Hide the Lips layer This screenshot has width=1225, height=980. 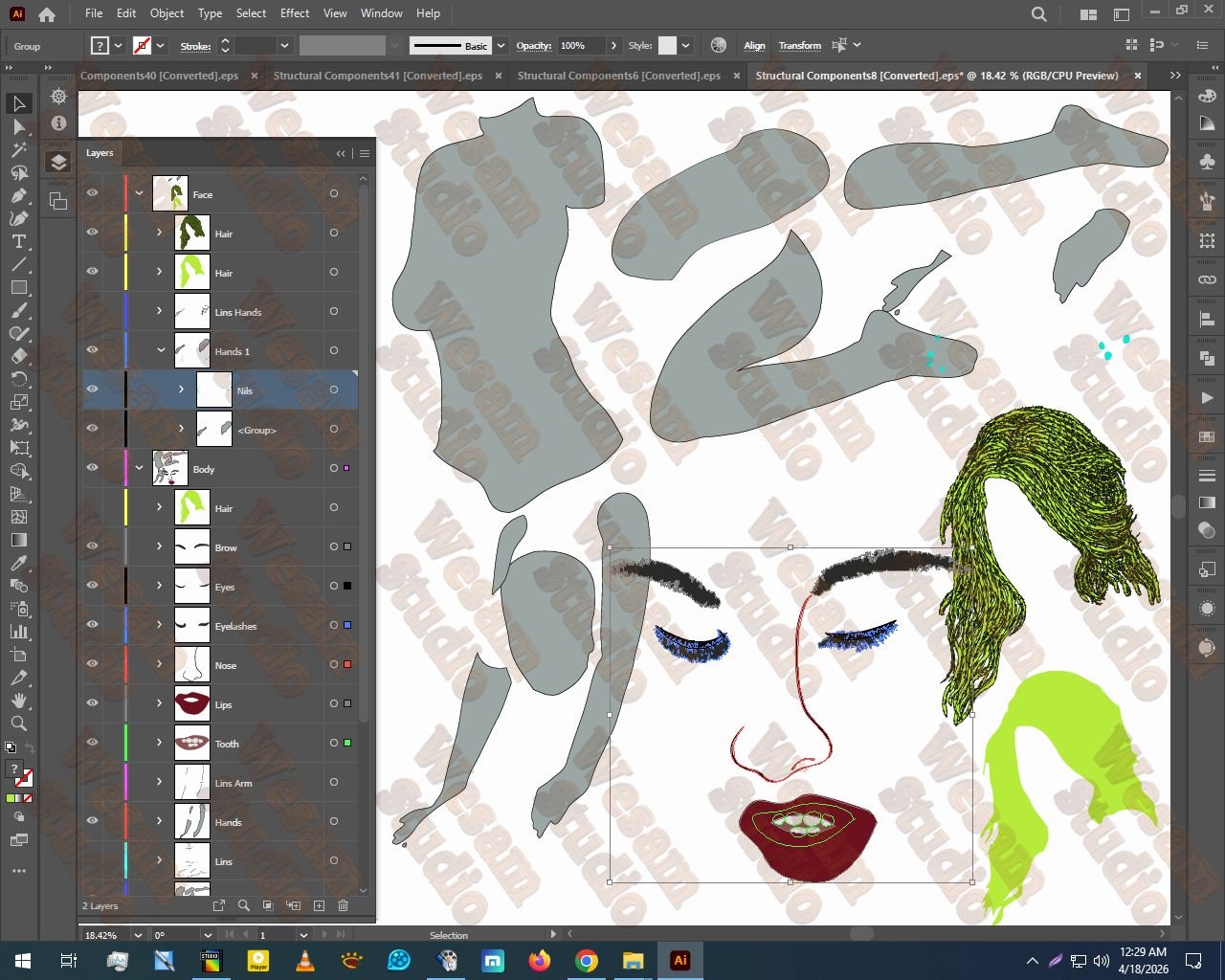[93, 704]
